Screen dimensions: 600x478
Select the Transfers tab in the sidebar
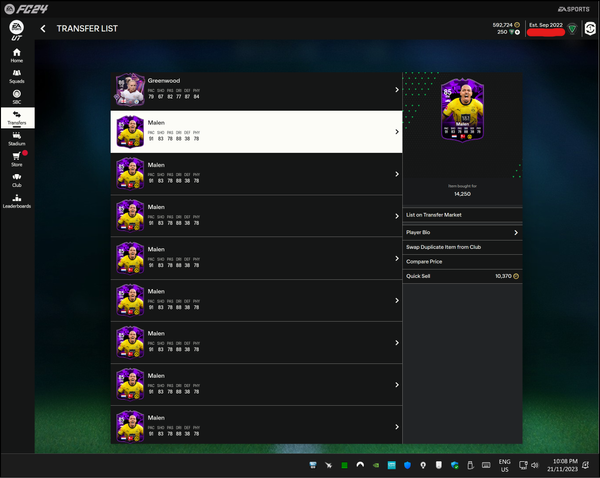(17, 118)
